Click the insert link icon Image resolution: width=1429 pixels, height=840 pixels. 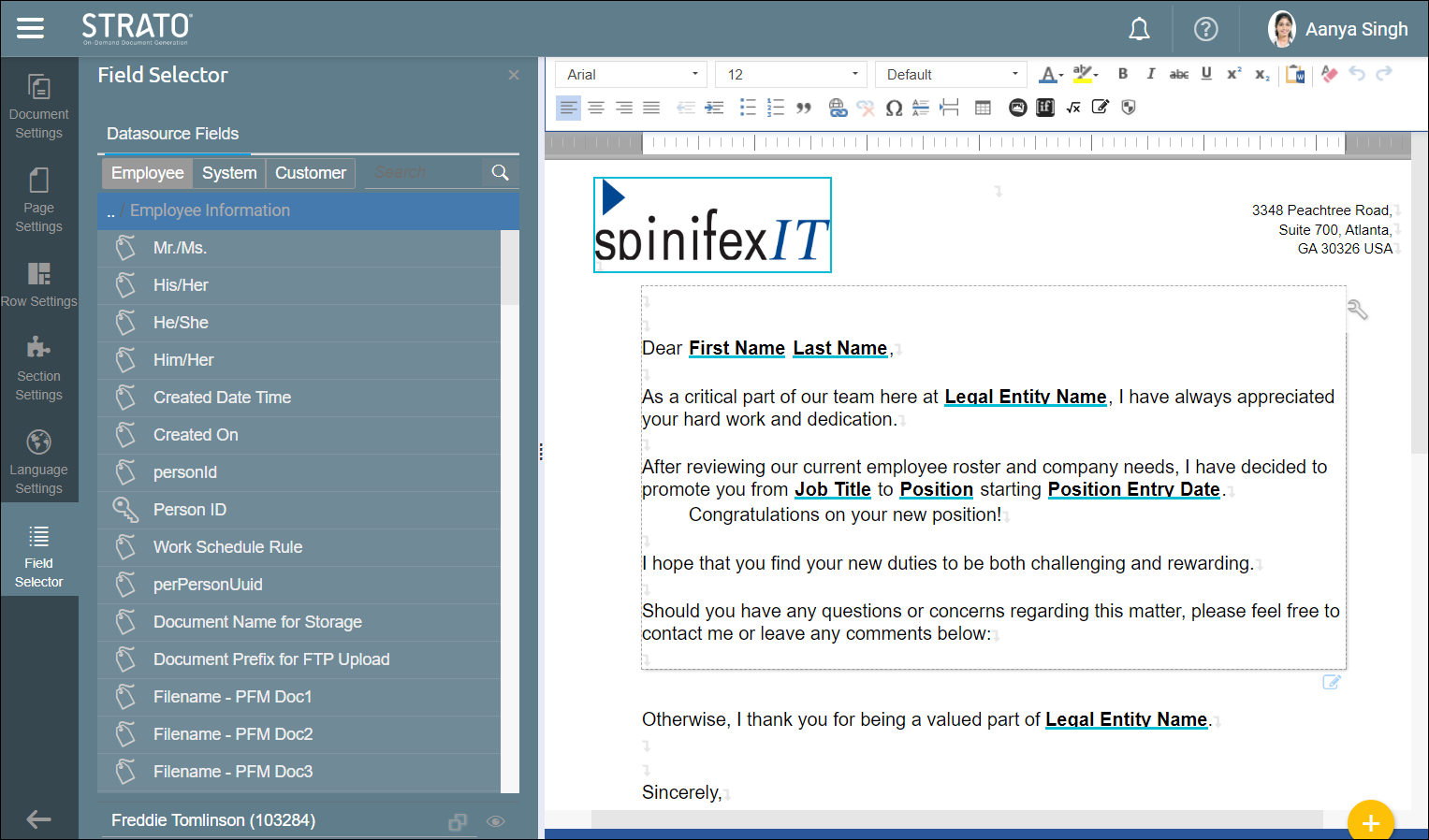pos(838,109)
